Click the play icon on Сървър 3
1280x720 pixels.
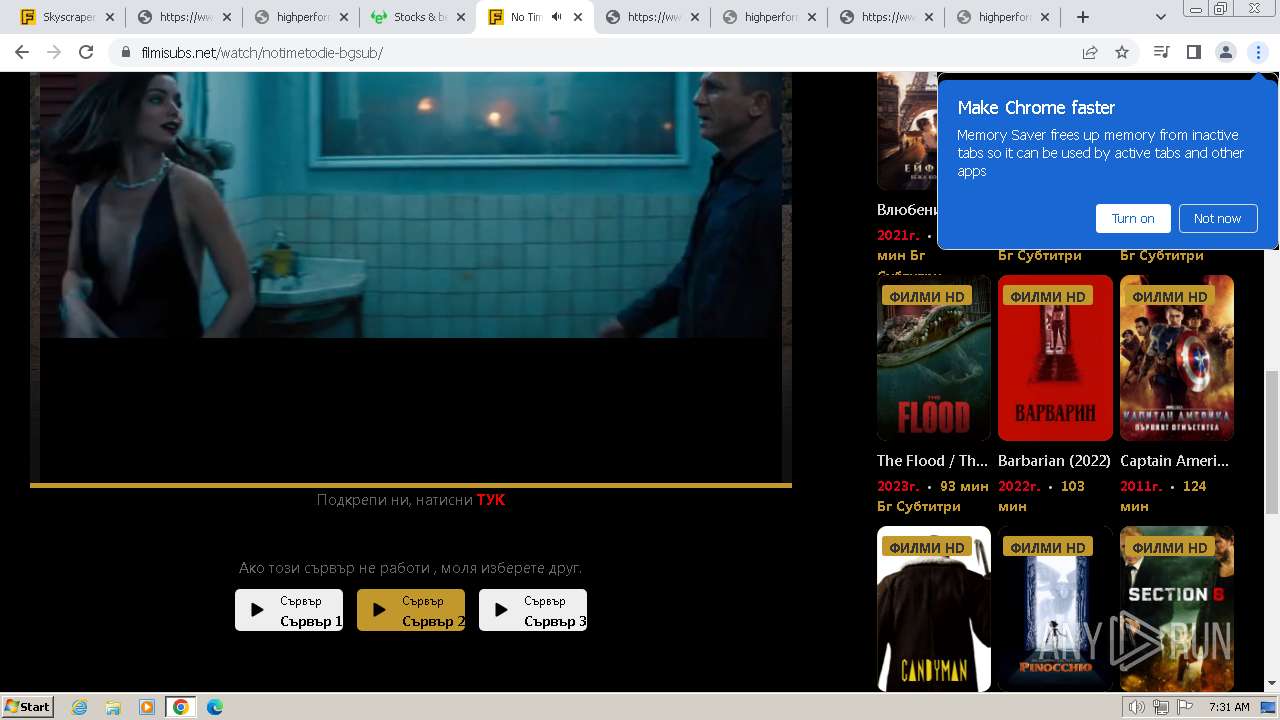click(501, 610)
